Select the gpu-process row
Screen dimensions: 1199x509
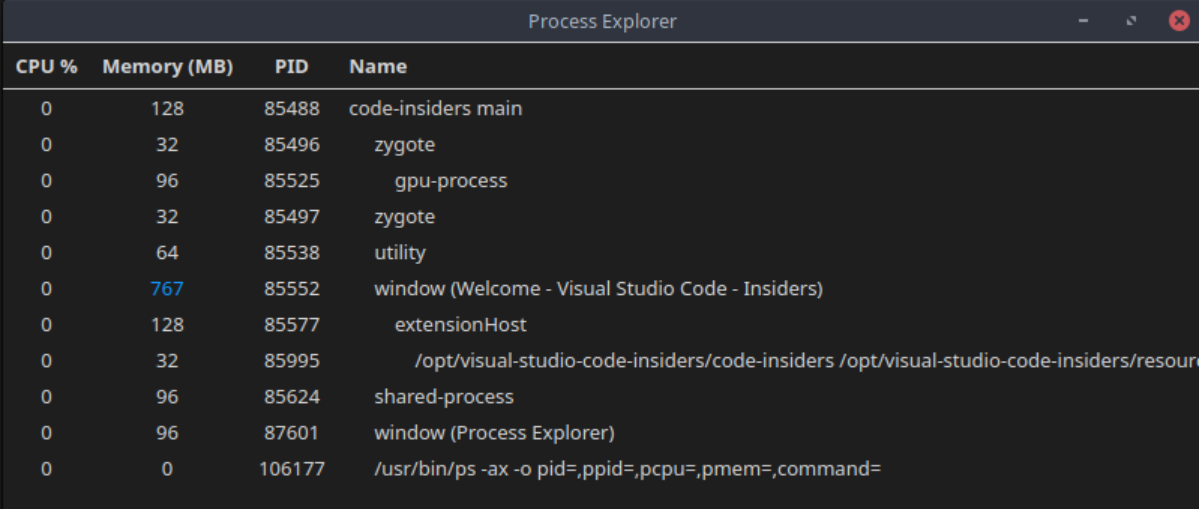600,181
